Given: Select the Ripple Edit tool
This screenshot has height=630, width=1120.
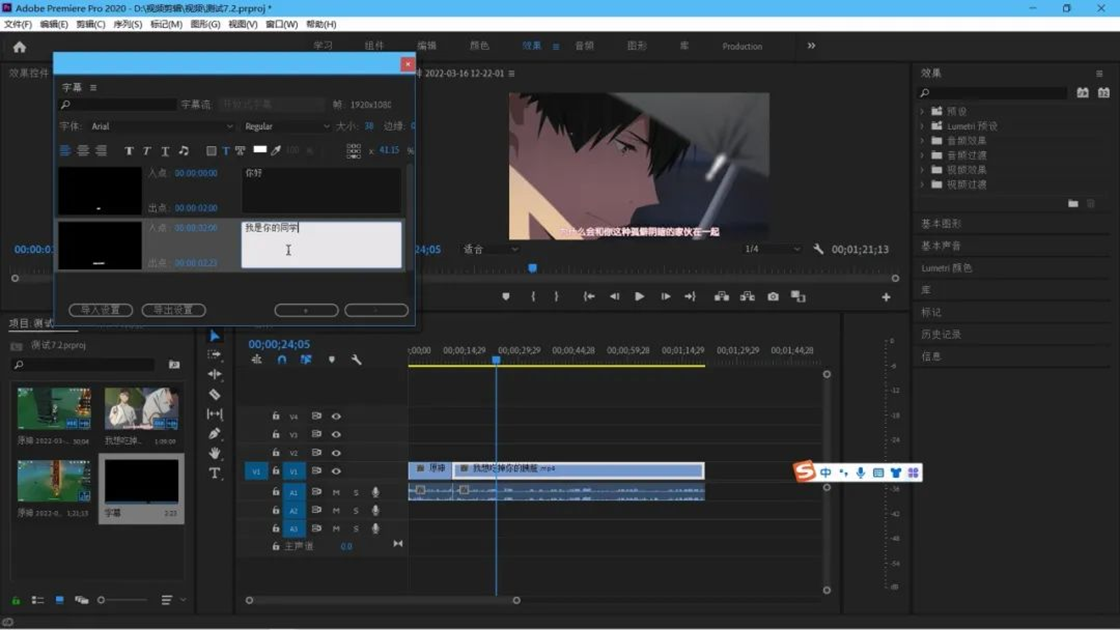Looking at the screenshot, I should [214, 374].
